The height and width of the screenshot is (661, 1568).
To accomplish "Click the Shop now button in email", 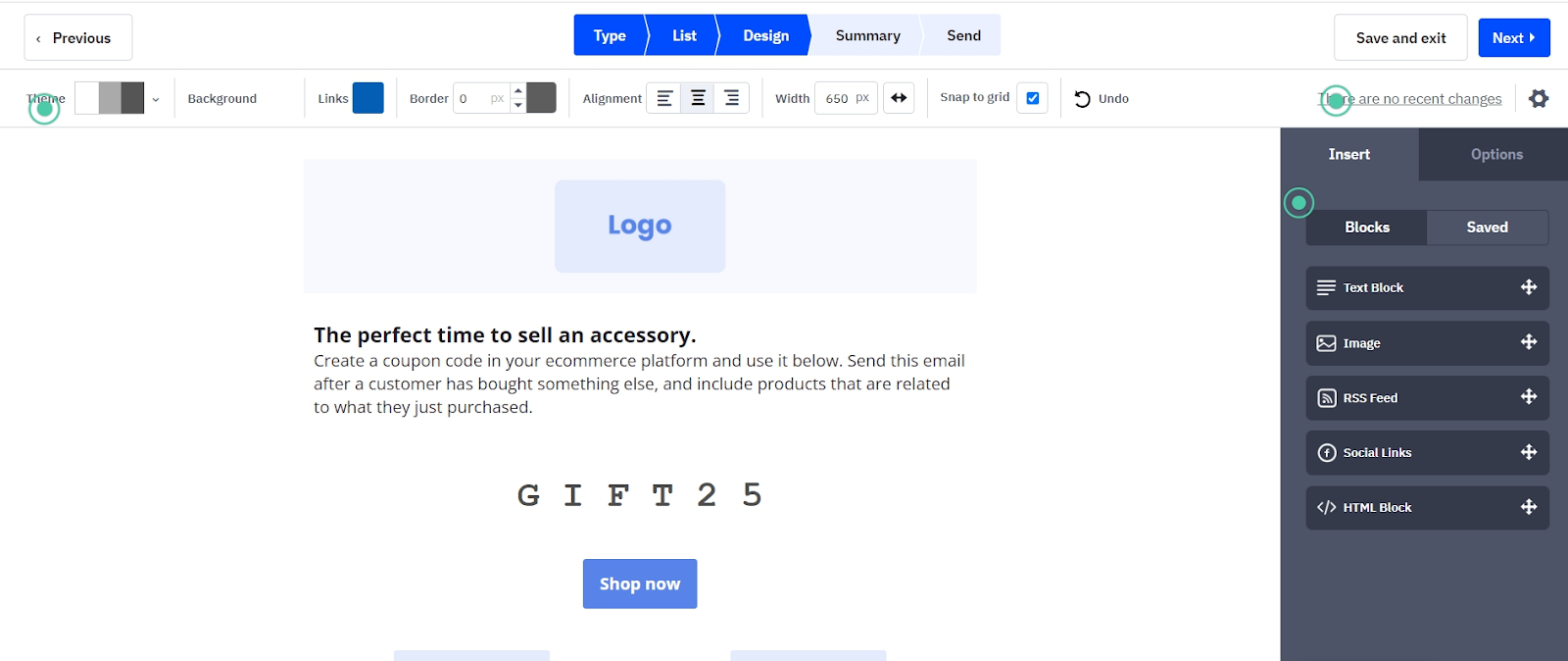I will (x=640, y=584).
